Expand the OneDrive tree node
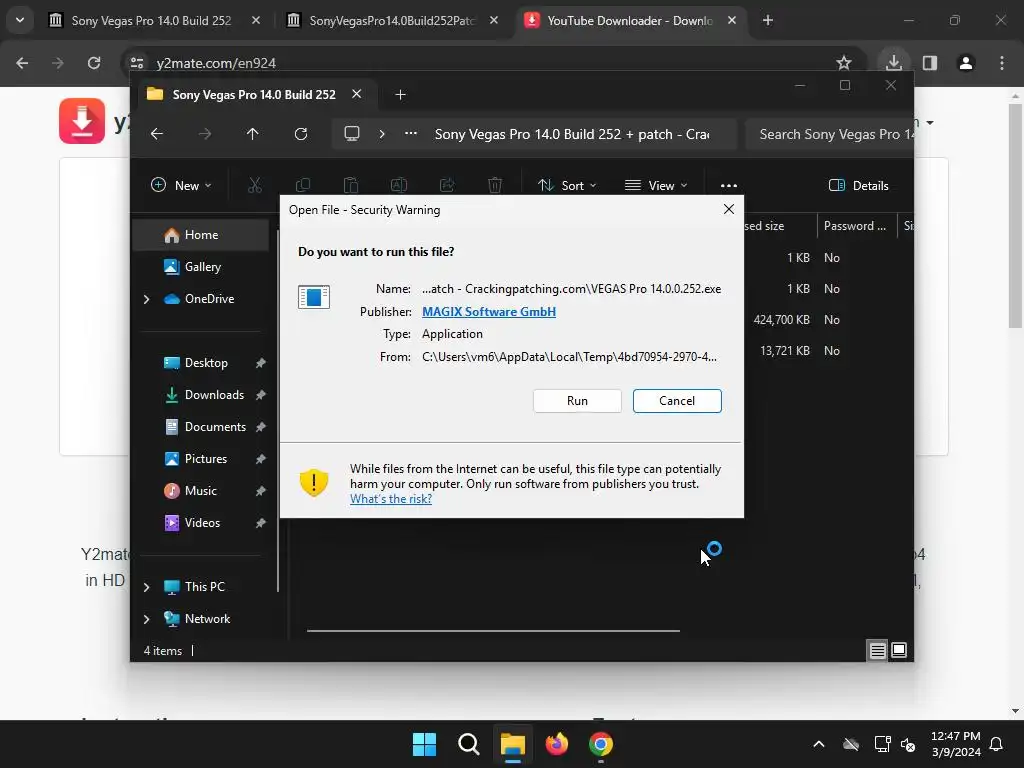The image size is (1024, 768). click(x=146, y=299)
